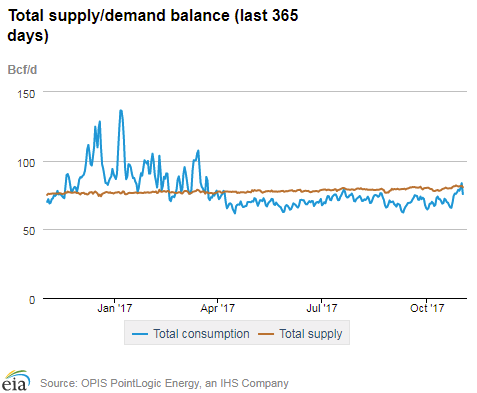Toggle the Total consumption legend entry
477x393 pixels.
click(x=191, y=334)
